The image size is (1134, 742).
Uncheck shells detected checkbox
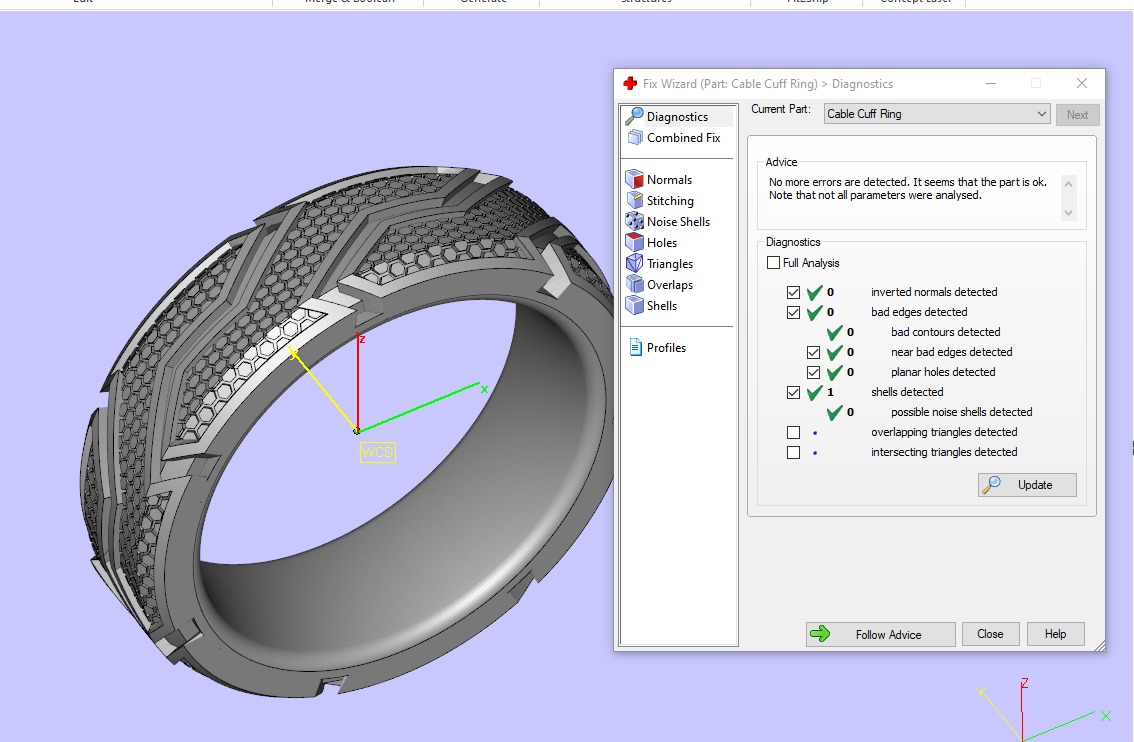(793, 392)
